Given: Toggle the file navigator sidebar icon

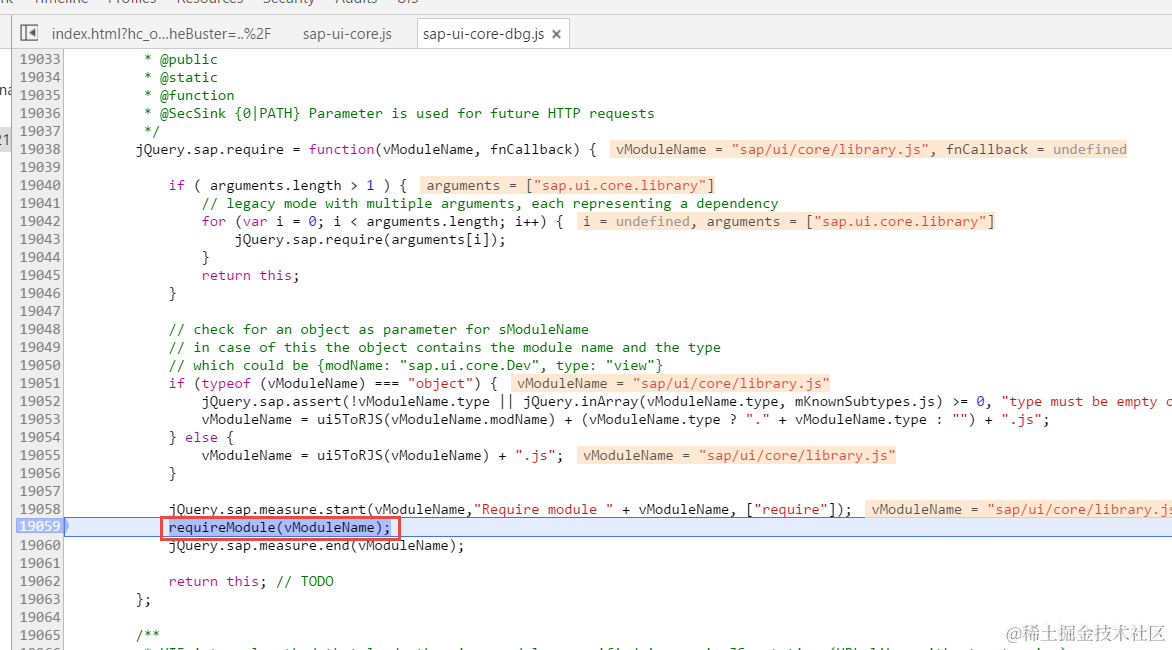Looking at the screenshot, I should coord(29,33).
